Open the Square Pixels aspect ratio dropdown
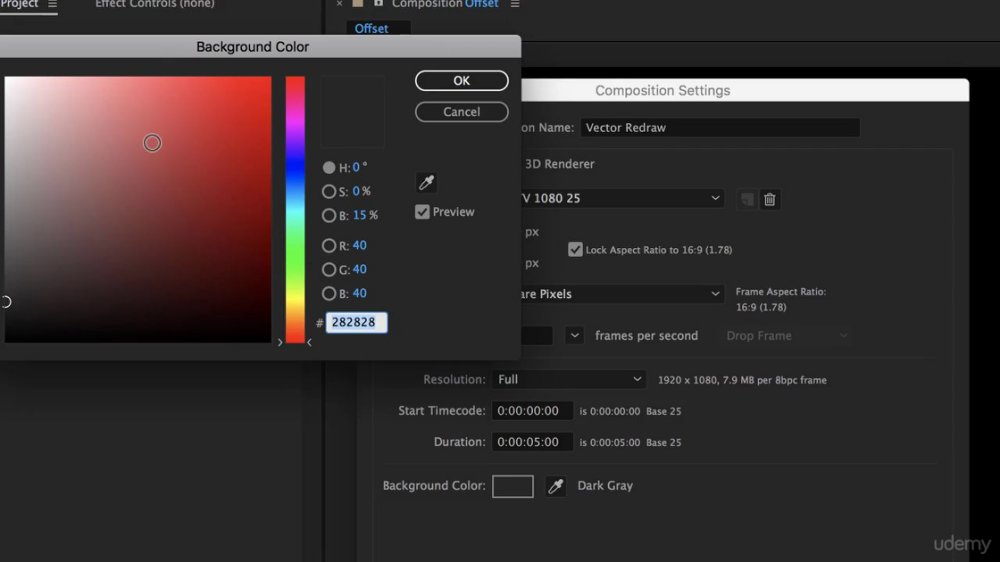 click(622, 294)
